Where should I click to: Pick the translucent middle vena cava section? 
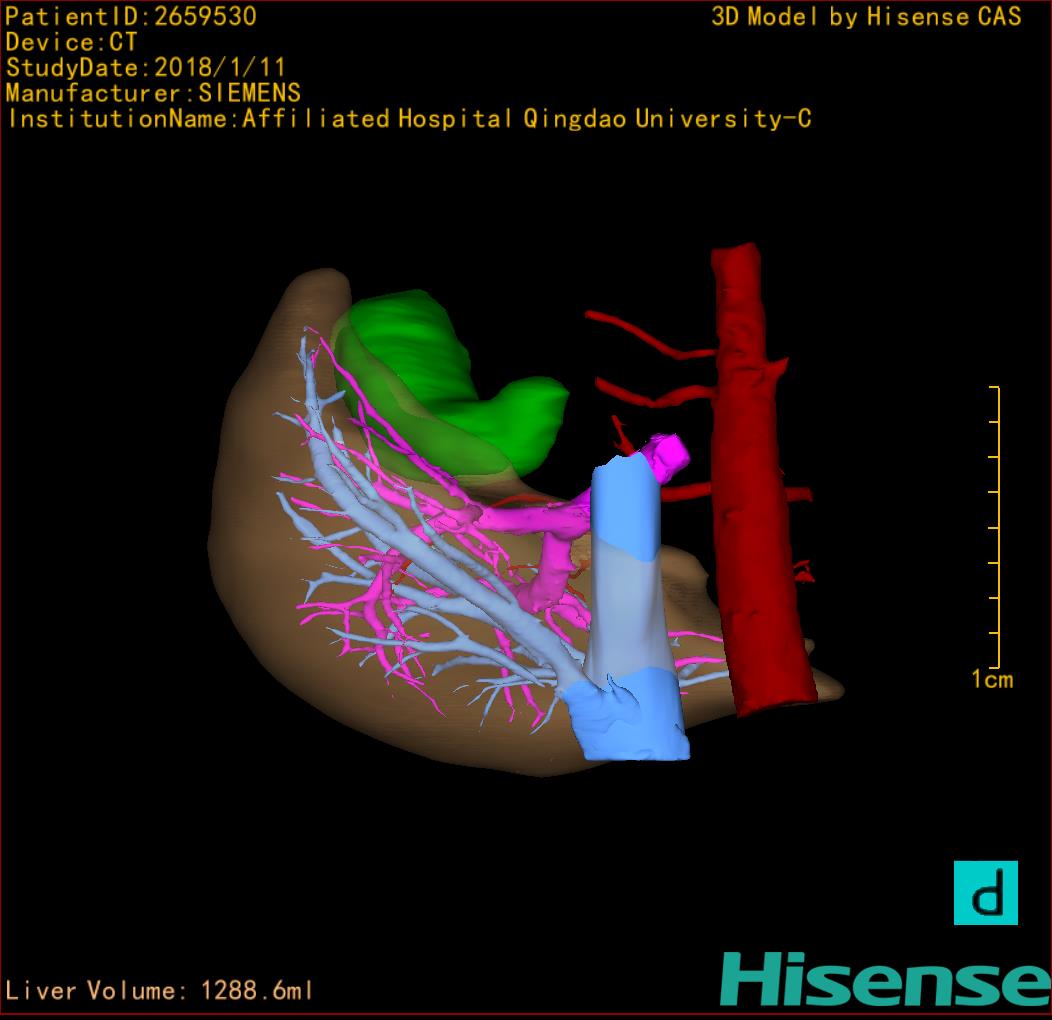point(622,610)
